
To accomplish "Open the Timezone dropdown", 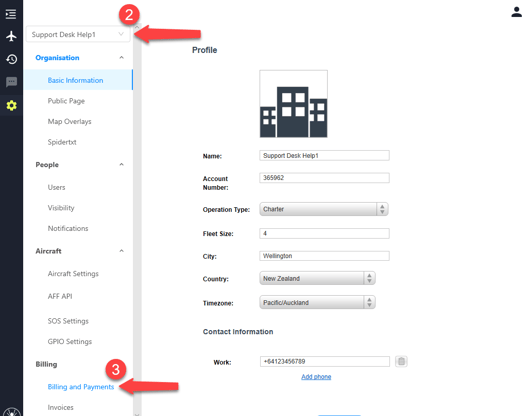I will pos(317,302).
